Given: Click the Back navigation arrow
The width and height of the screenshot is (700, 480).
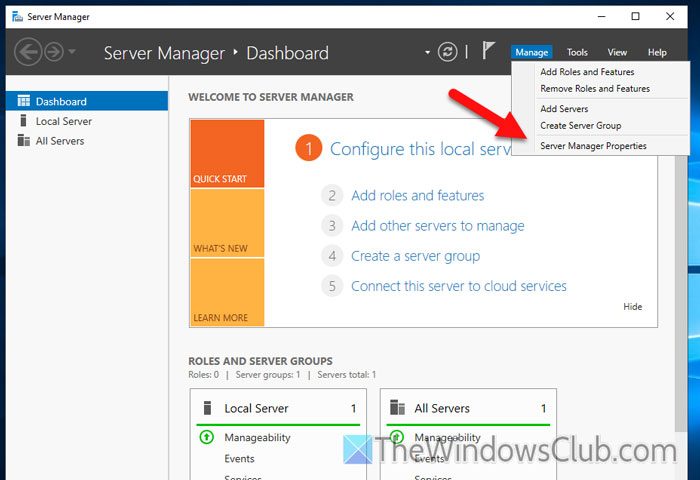Looking at the screenshot, I should (x=28, y=52).
